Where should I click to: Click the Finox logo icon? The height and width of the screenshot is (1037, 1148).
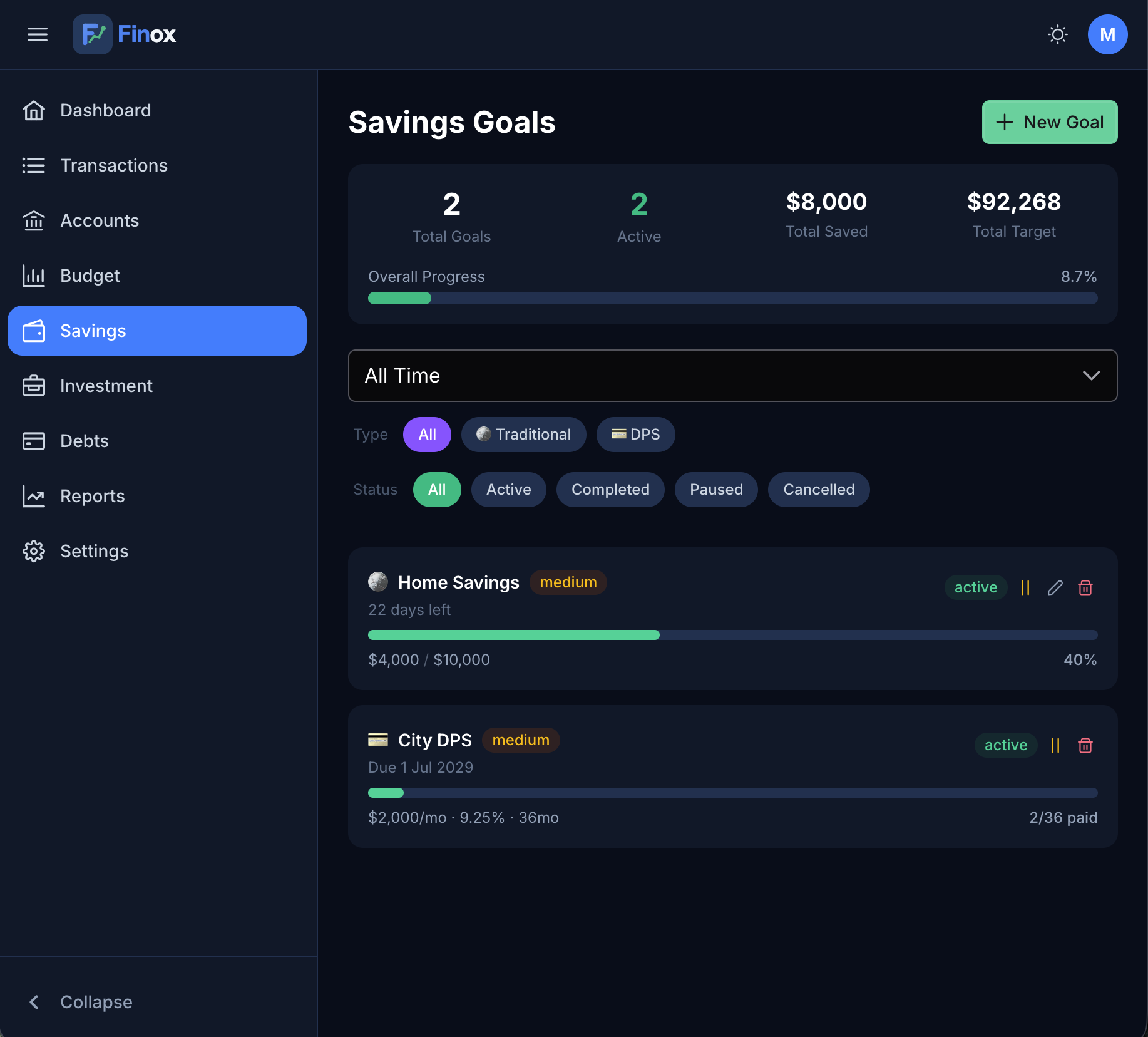click(x=93, y=34)
